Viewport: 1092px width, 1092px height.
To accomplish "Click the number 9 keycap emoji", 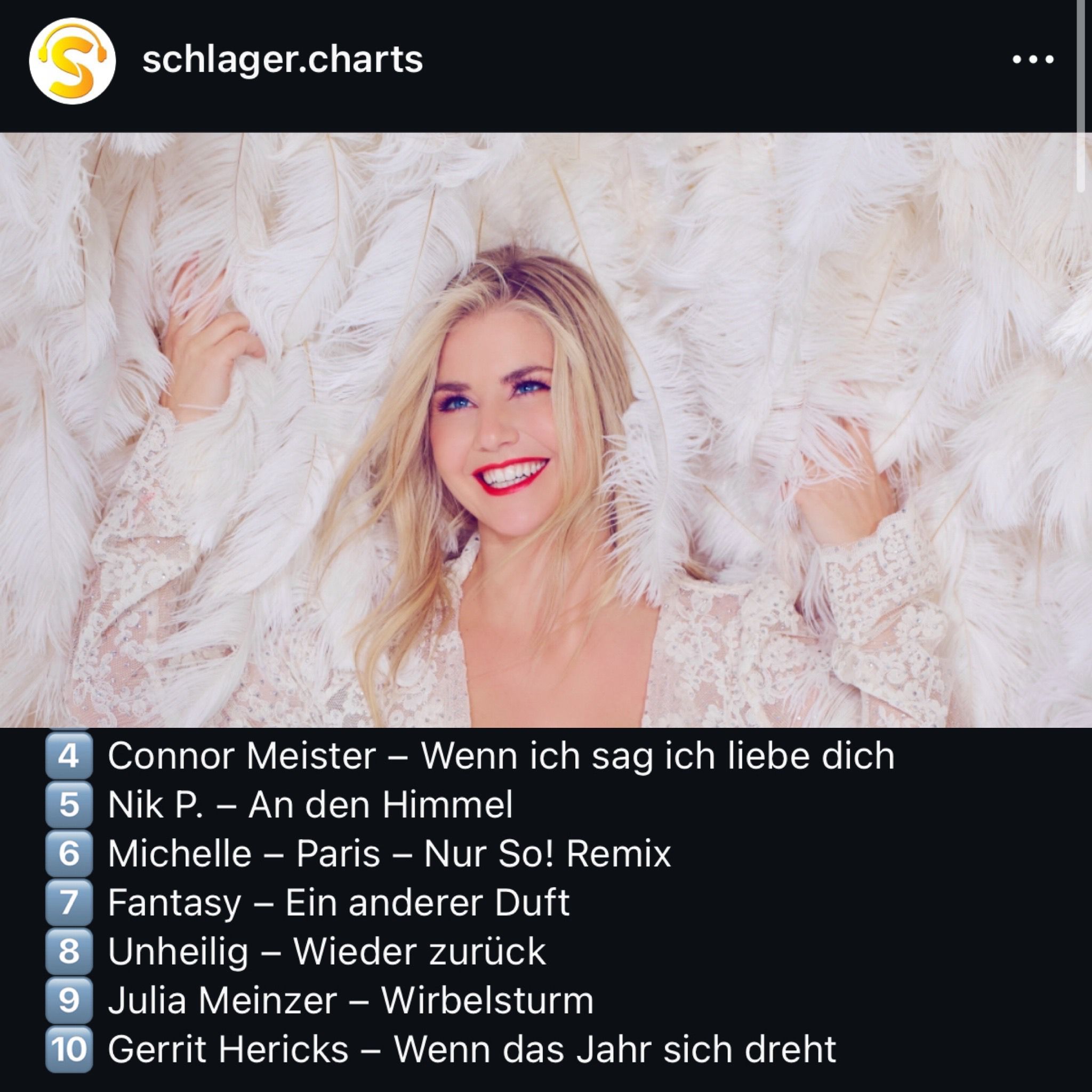I will 68,1000.
